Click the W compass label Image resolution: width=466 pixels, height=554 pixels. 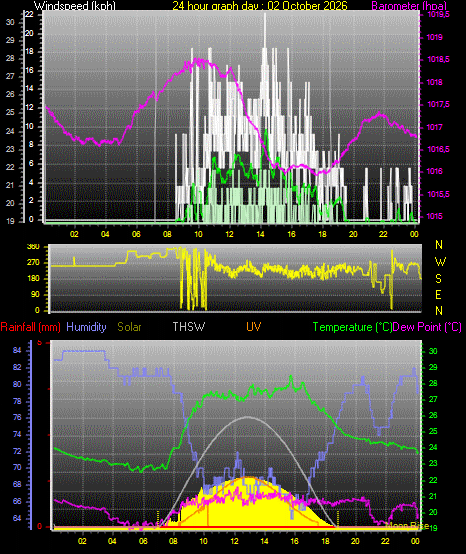click(x=440, y=262)
